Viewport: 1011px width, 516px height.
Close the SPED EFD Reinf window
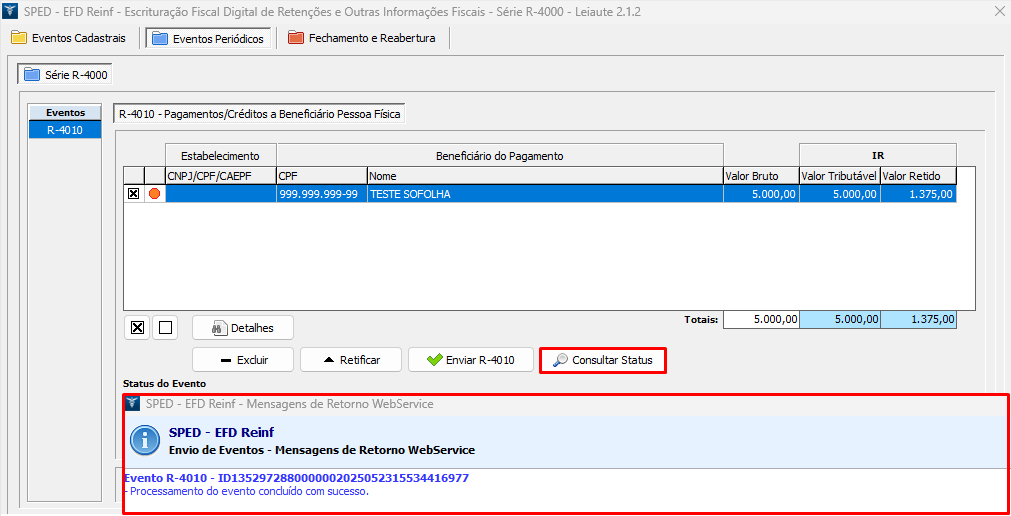(998, 11)
